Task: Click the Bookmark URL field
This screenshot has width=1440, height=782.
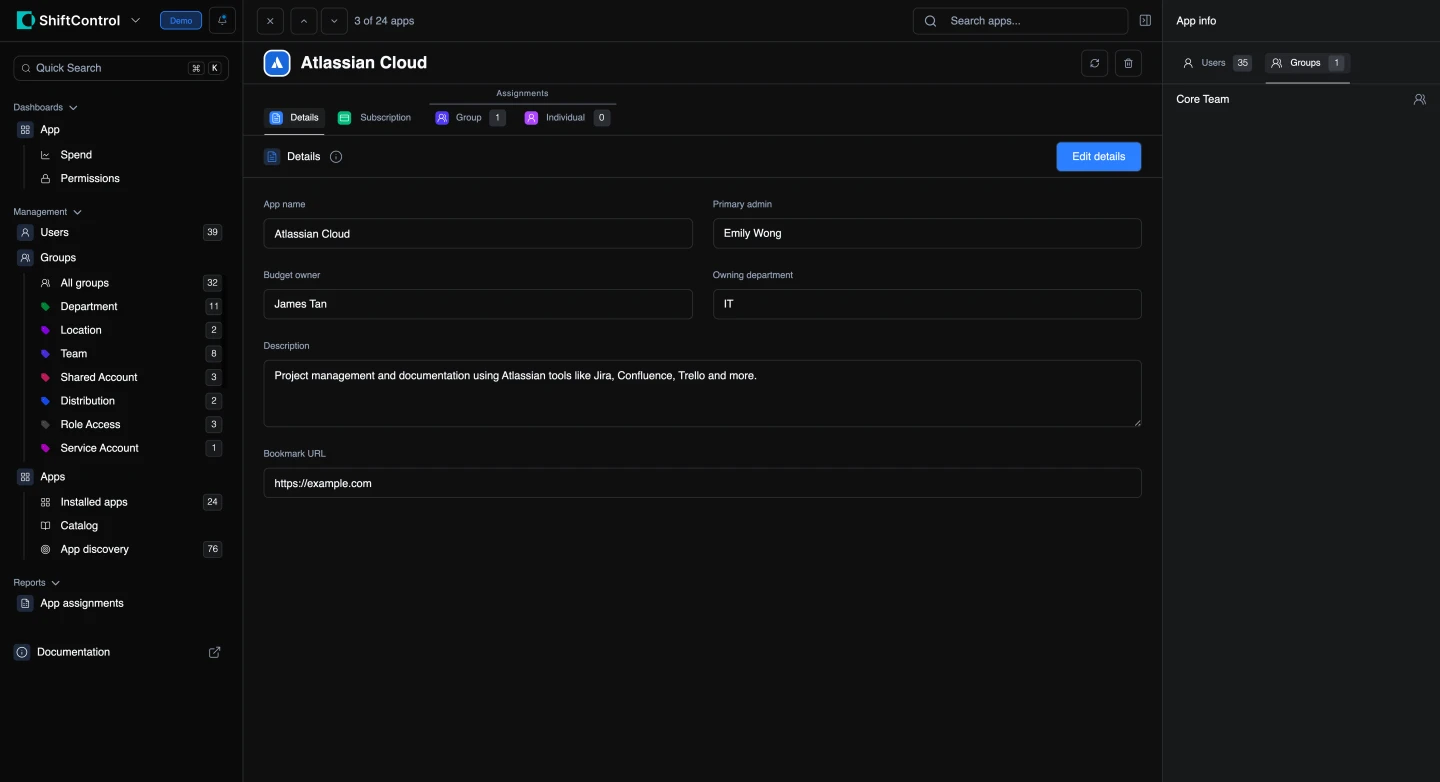Action: [702, 483]
